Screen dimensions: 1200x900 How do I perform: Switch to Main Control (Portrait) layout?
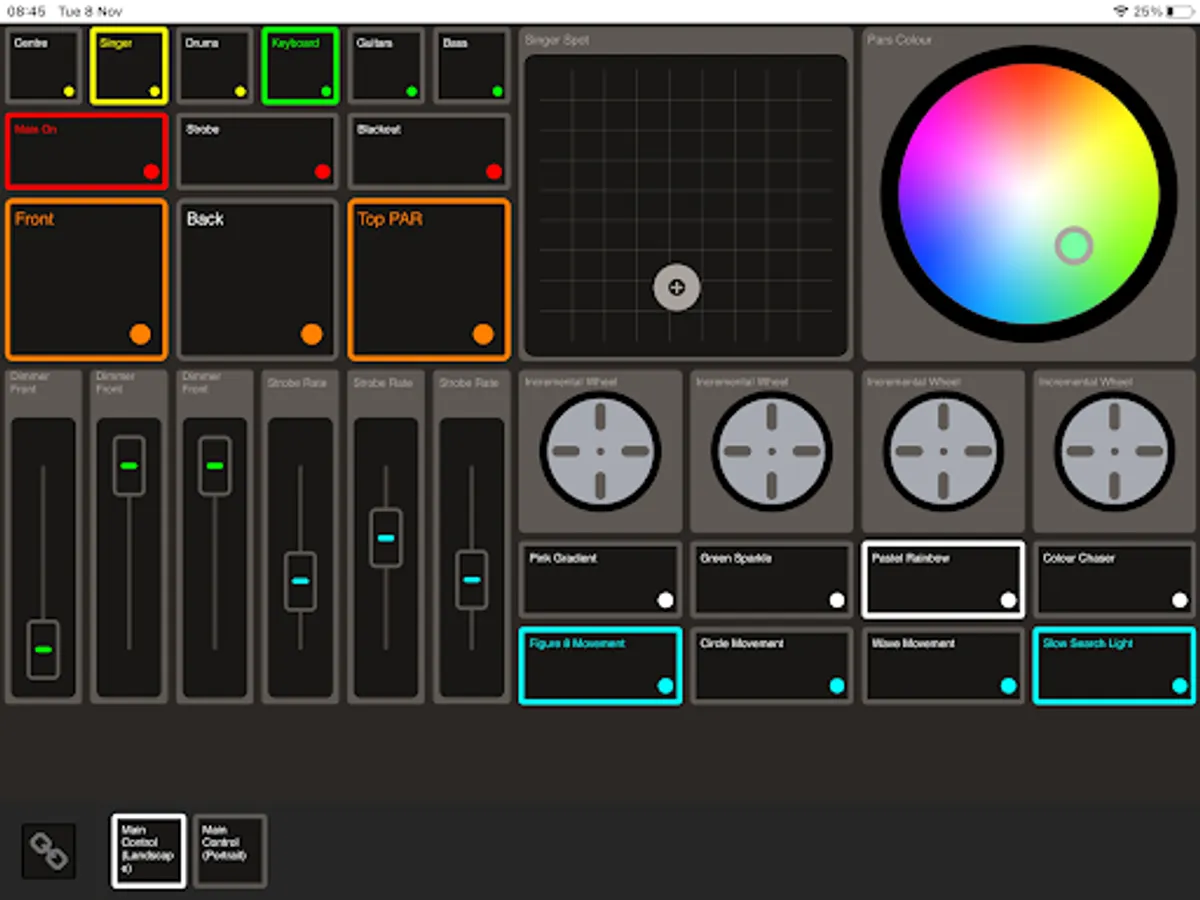pos(230,851)
